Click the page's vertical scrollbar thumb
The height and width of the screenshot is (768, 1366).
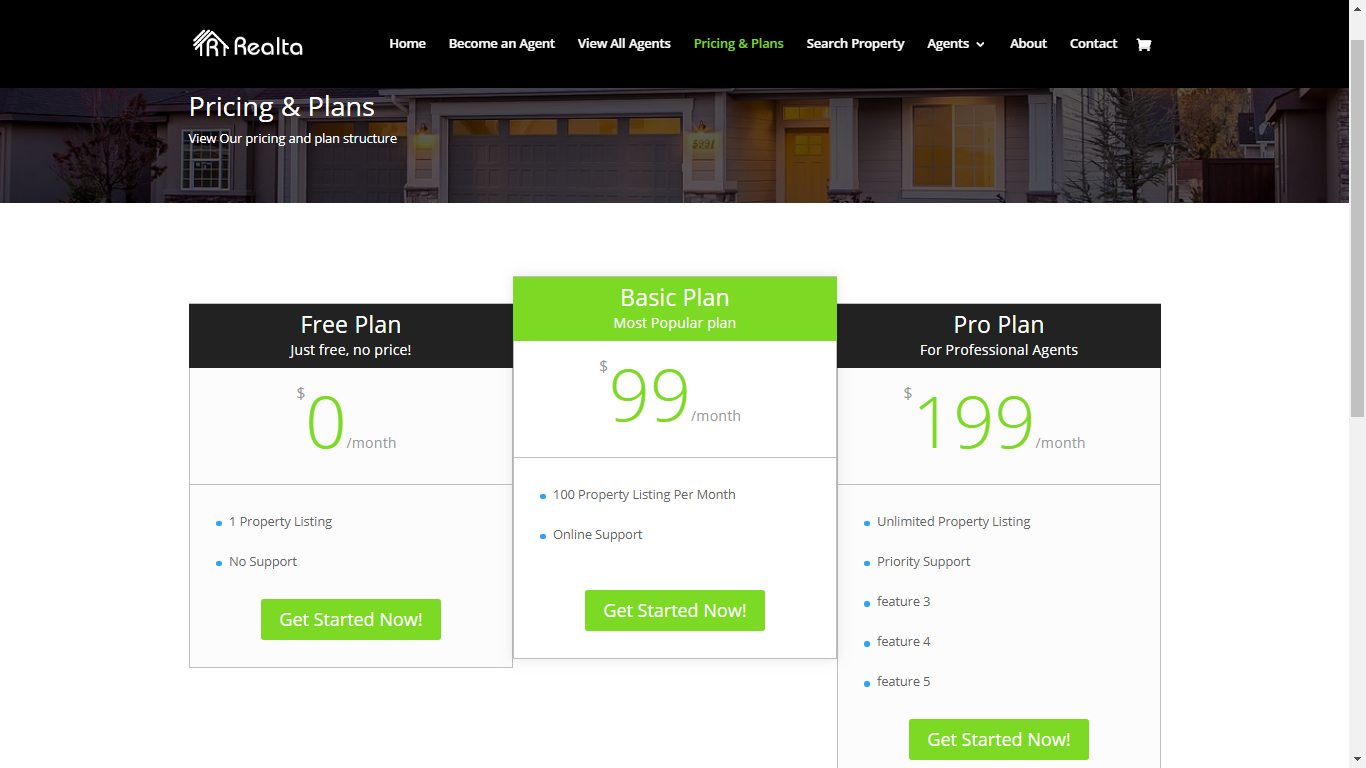(x=1357, y=230)
